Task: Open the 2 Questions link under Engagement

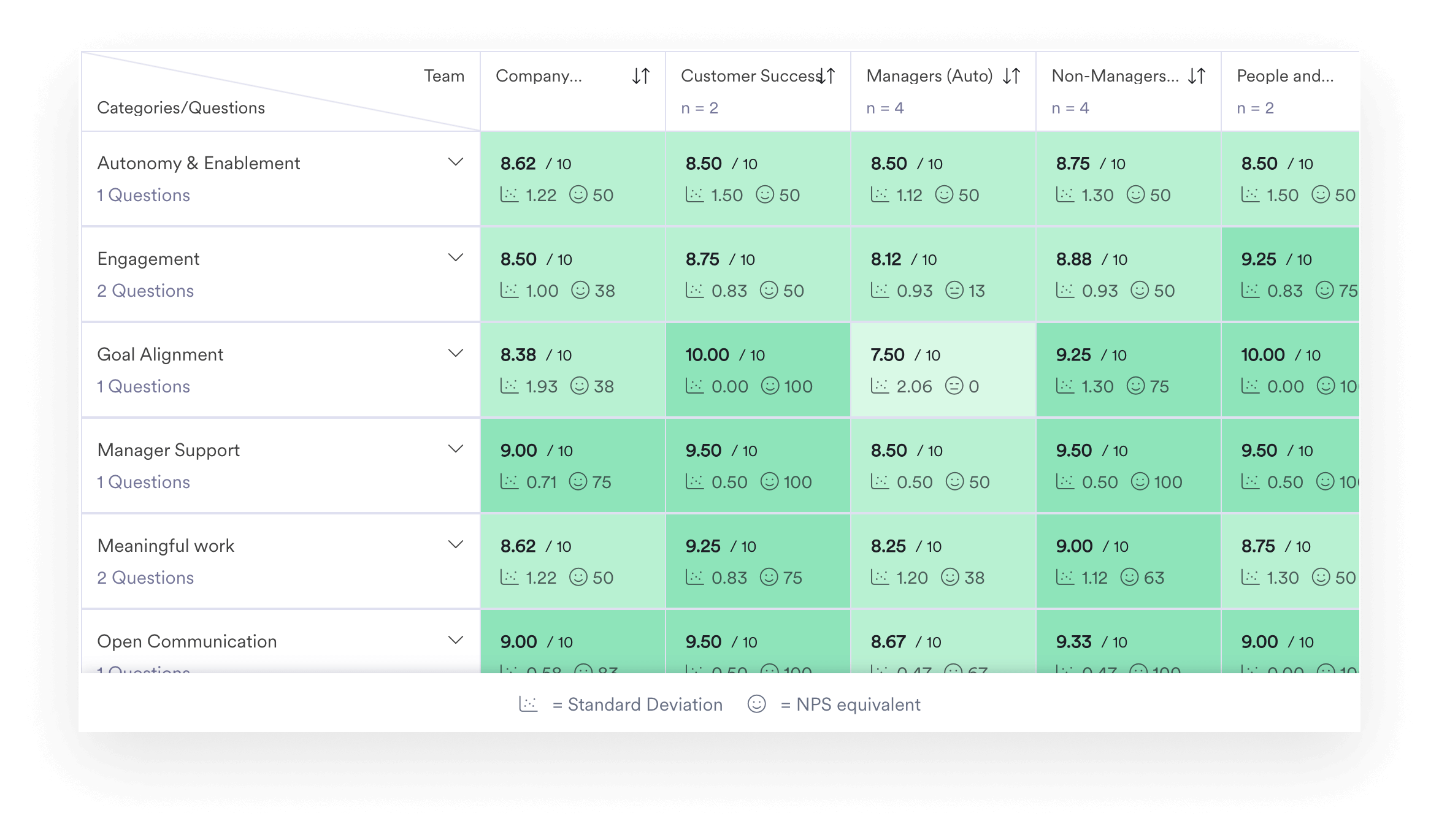Action: click(145, 290)
